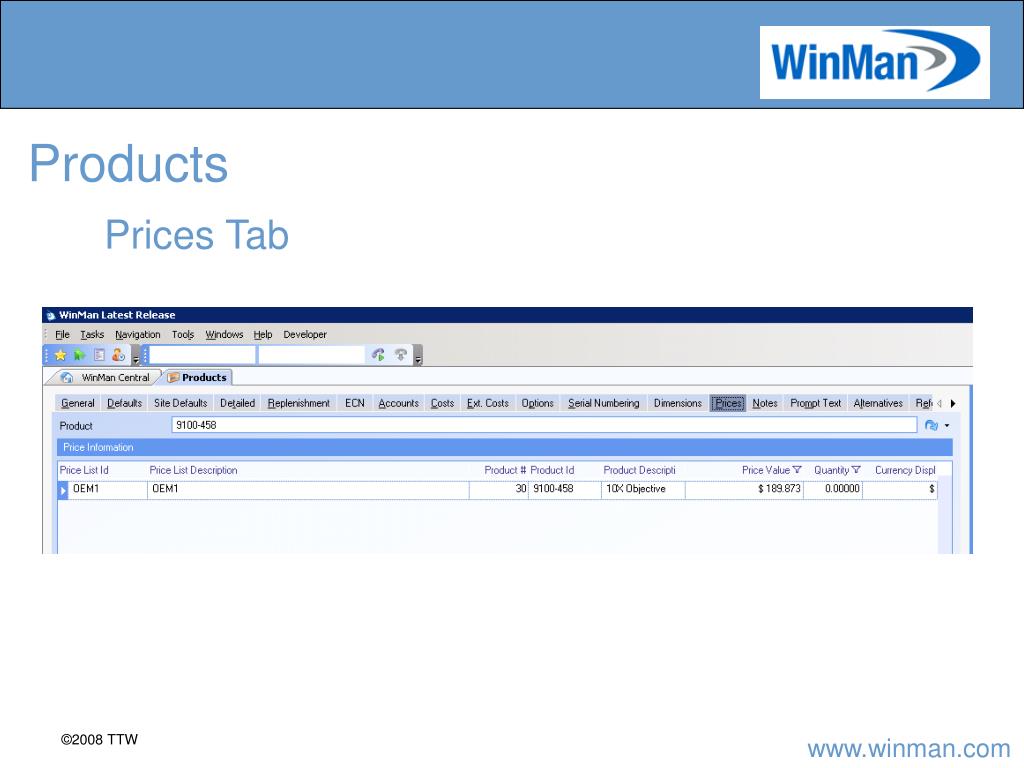Viewport: 1024px width, 768px height.
Task: Open the www.winman.com link
Action: click(x=909, y=748)
